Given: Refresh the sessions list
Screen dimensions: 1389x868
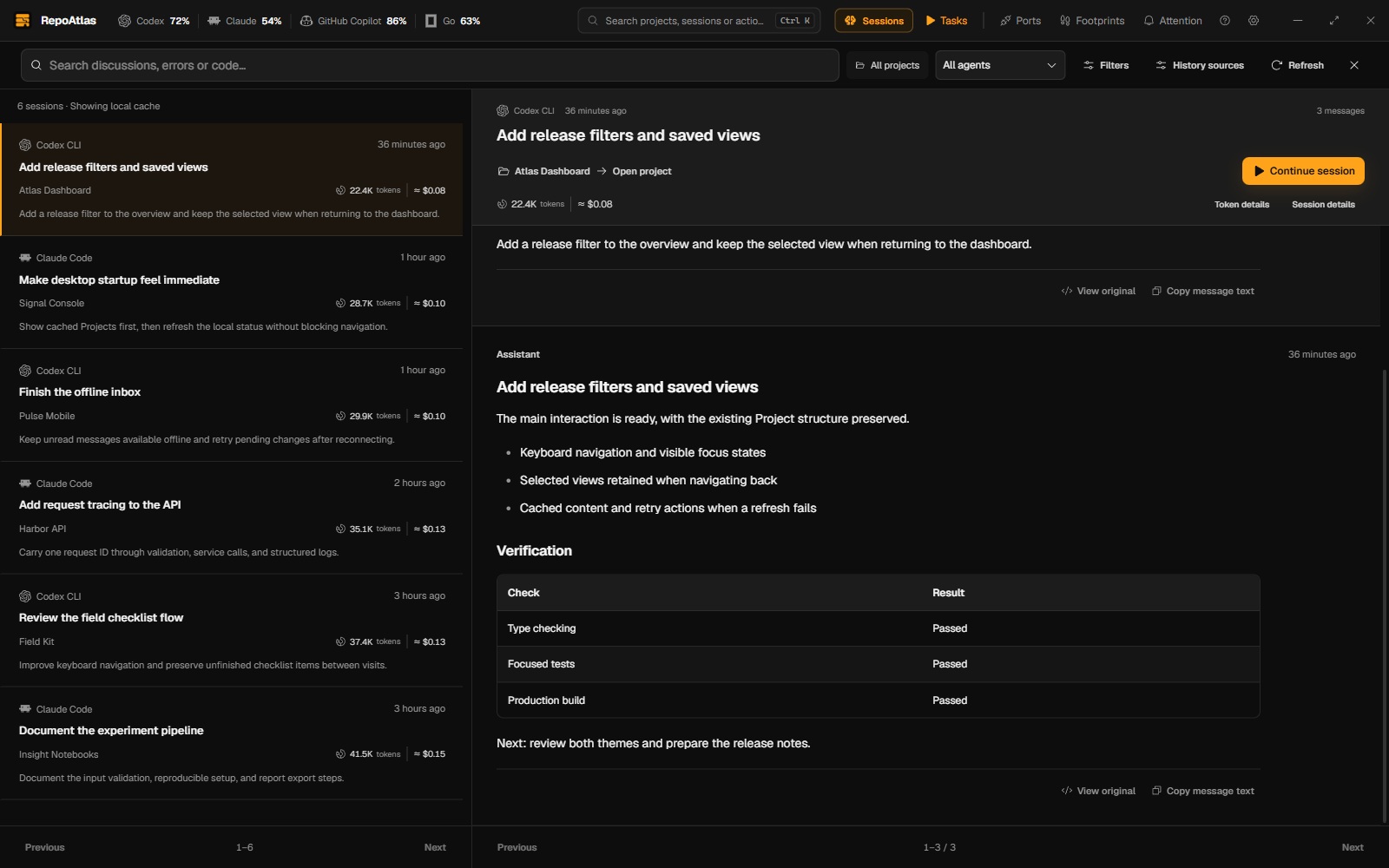Looking at the screenshot, I should [1298, 65].
